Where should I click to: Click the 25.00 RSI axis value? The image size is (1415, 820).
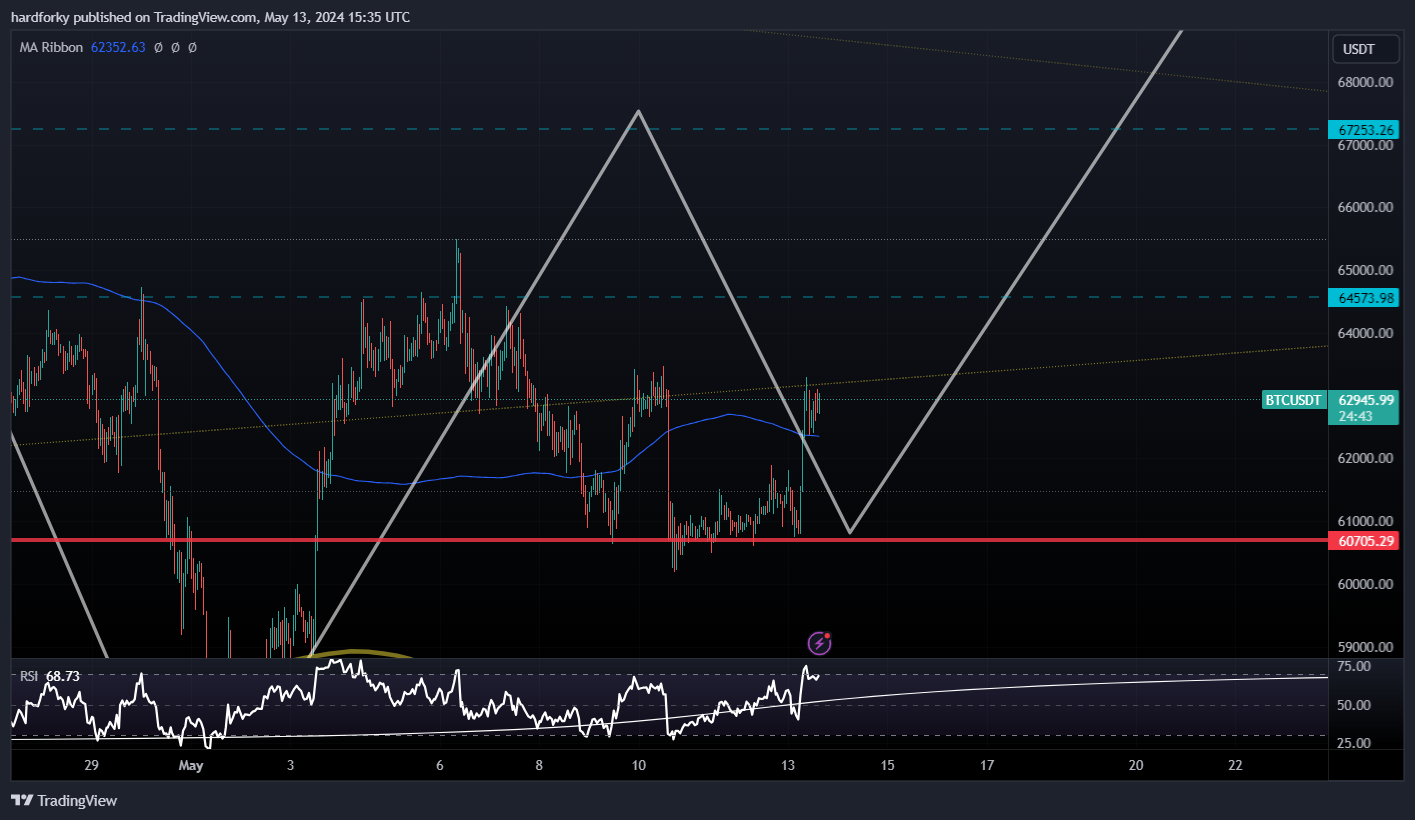(x=1354, y=743)
